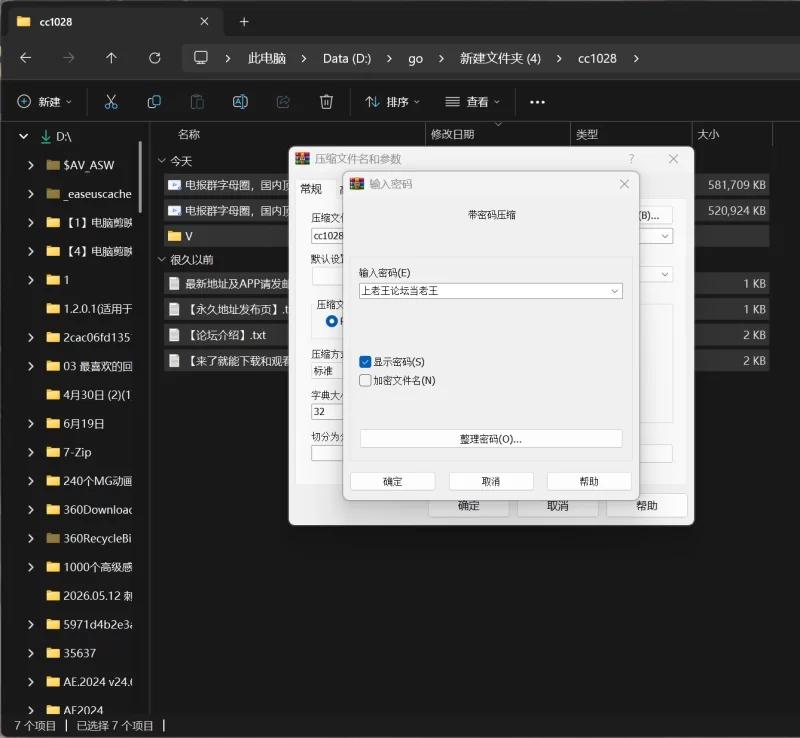Click the rename icon in toolbar
The width and height of the screenshot is (800, 738).
[x=240, y=102]
